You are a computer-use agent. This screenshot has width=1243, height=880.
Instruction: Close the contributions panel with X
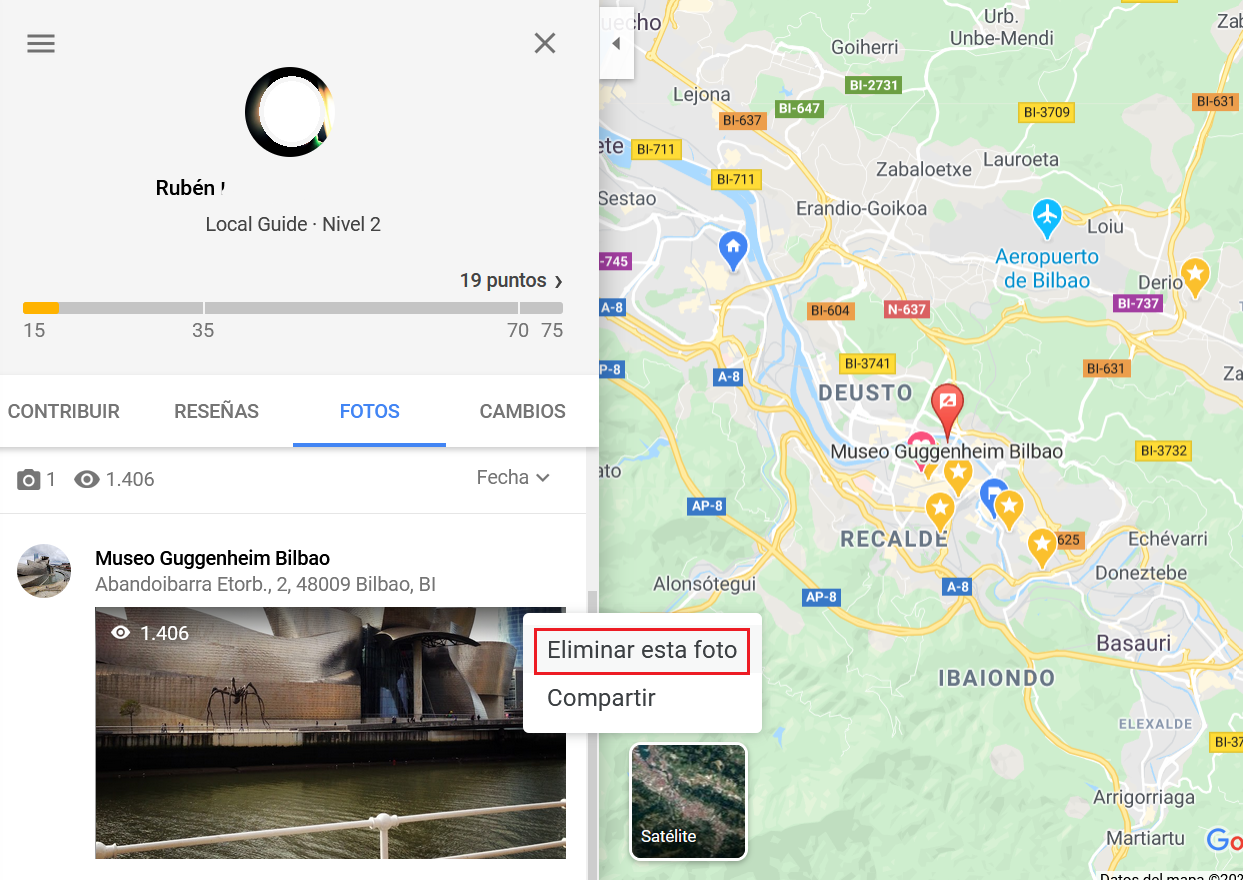click(x=545, y=43)
